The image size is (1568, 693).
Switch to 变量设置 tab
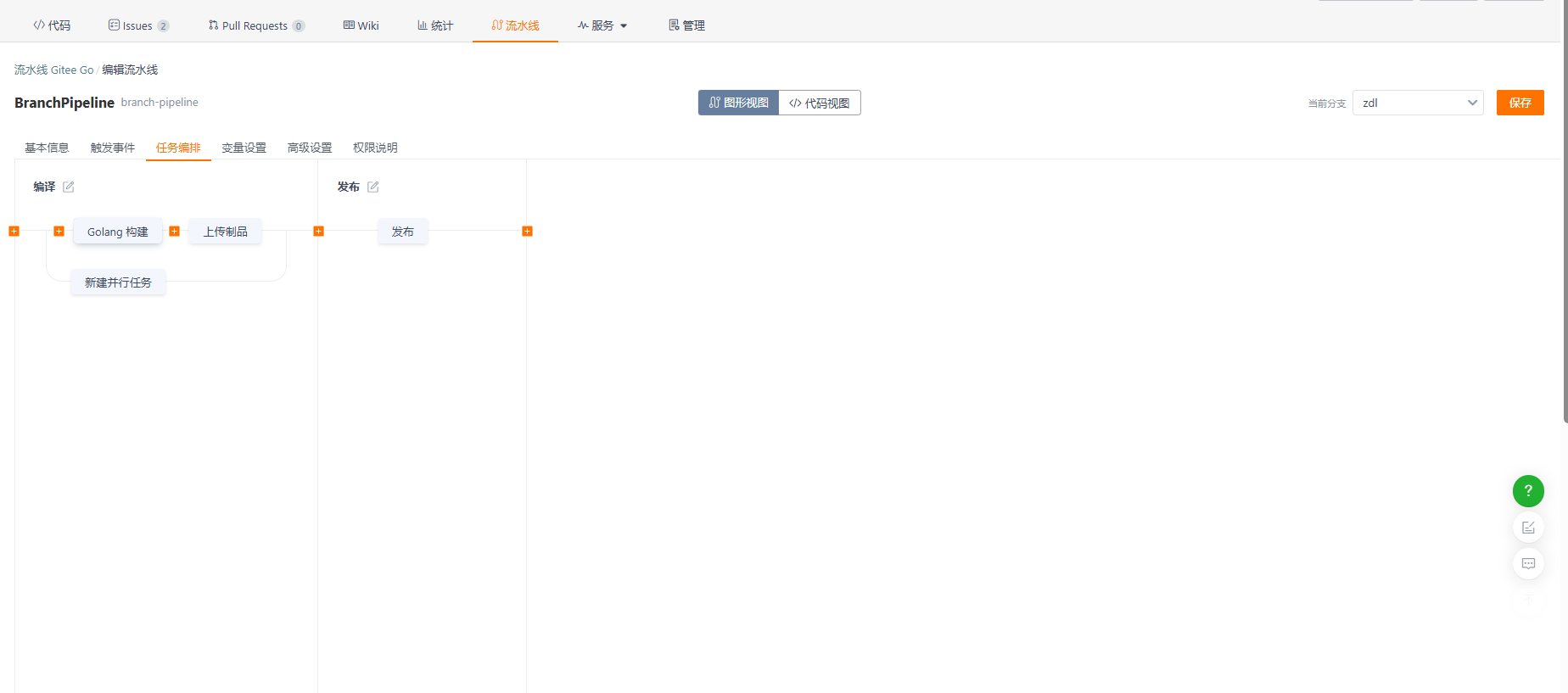tap(244, 148)
